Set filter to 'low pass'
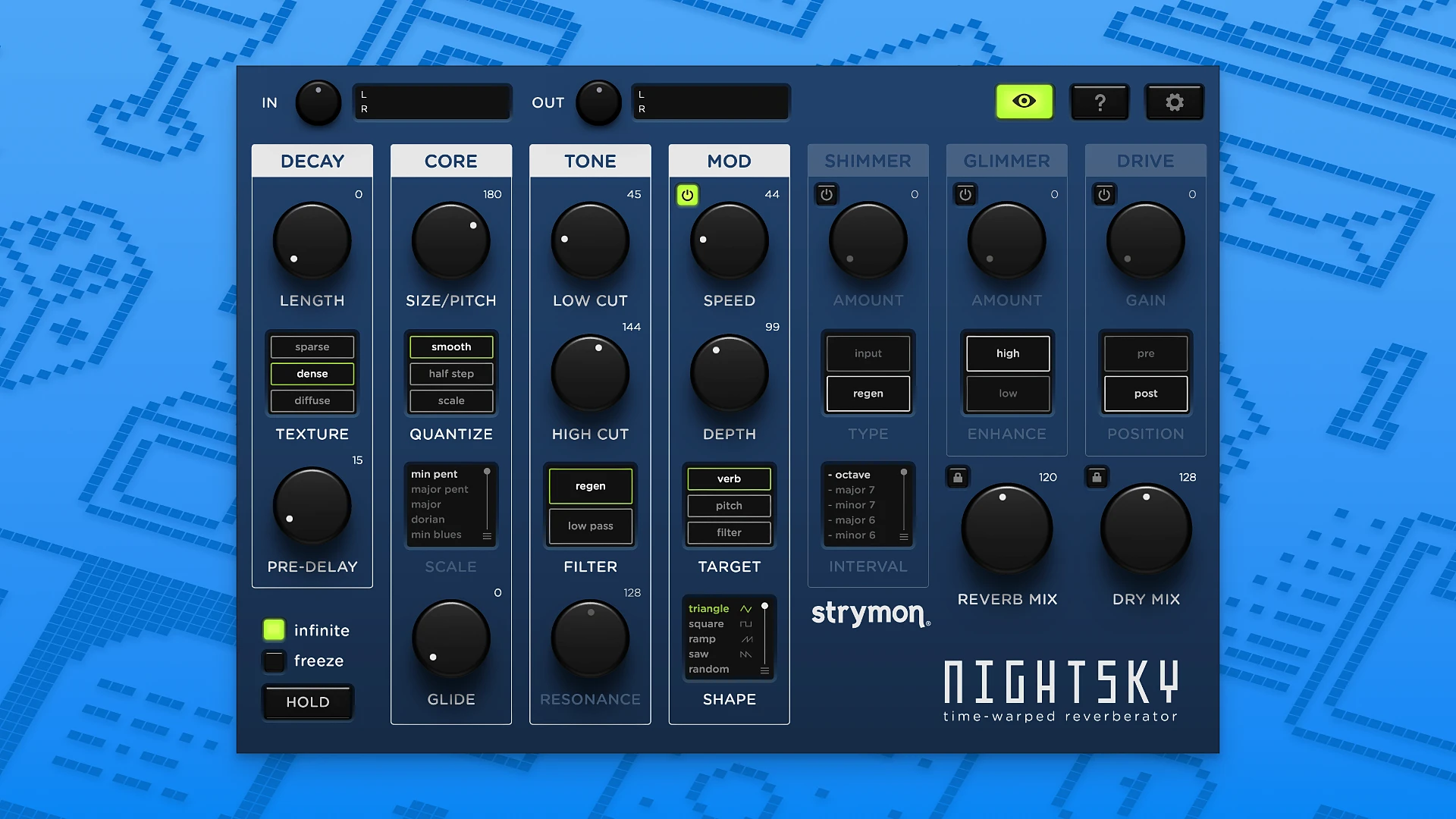1456x819 pixels. click(590, 526)
